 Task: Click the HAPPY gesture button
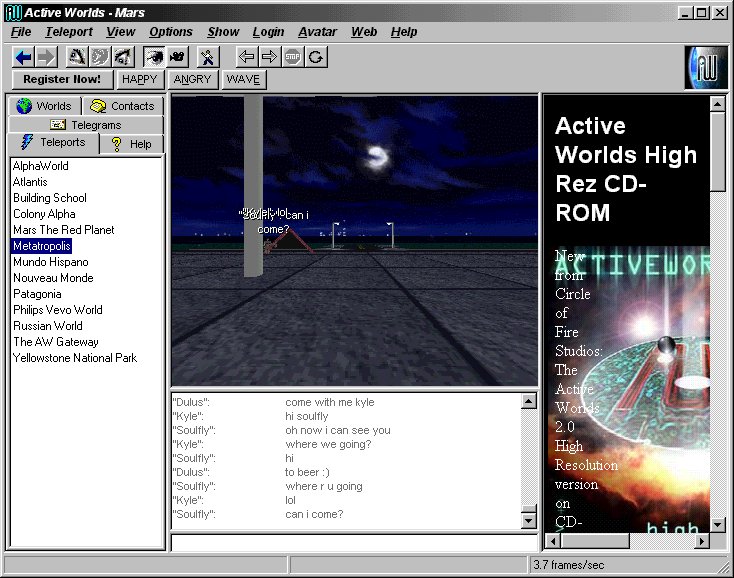139,79
